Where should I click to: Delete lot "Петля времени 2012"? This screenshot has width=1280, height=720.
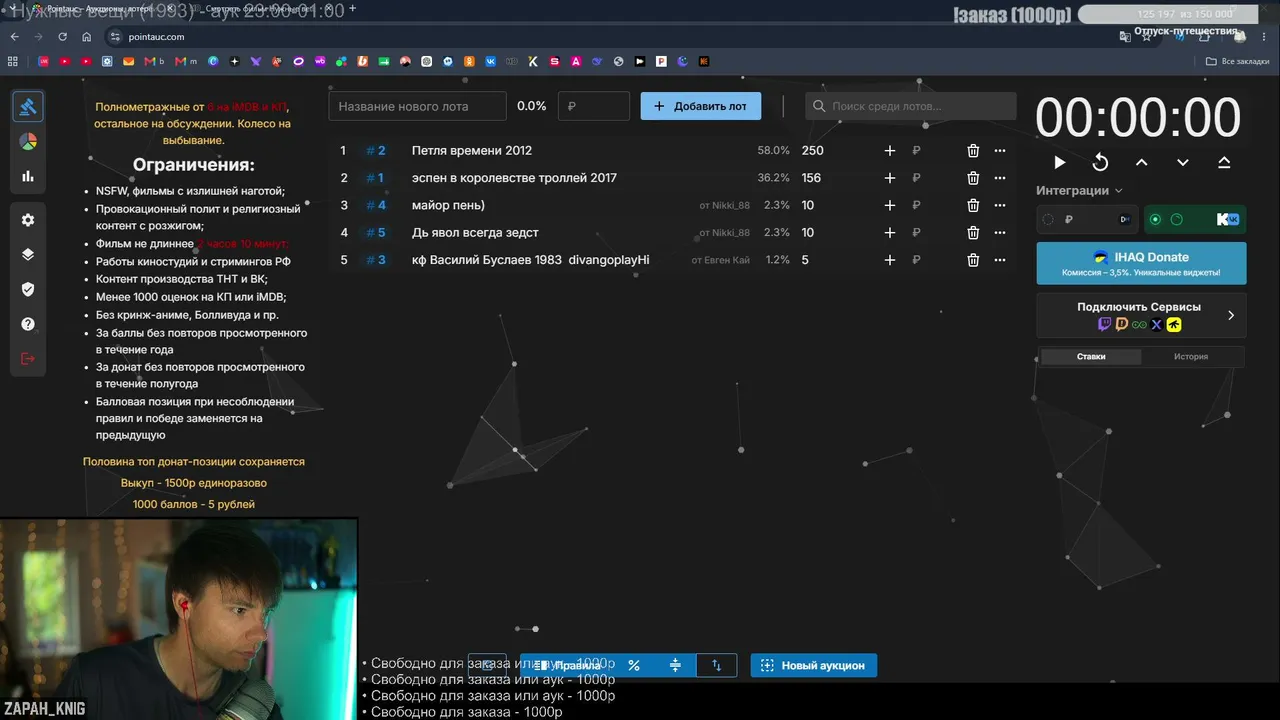(973, 151)
